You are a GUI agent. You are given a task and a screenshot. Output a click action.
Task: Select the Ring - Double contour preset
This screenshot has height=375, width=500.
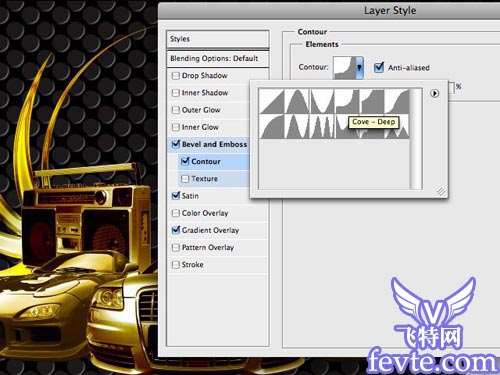click(x=322, y=126)
